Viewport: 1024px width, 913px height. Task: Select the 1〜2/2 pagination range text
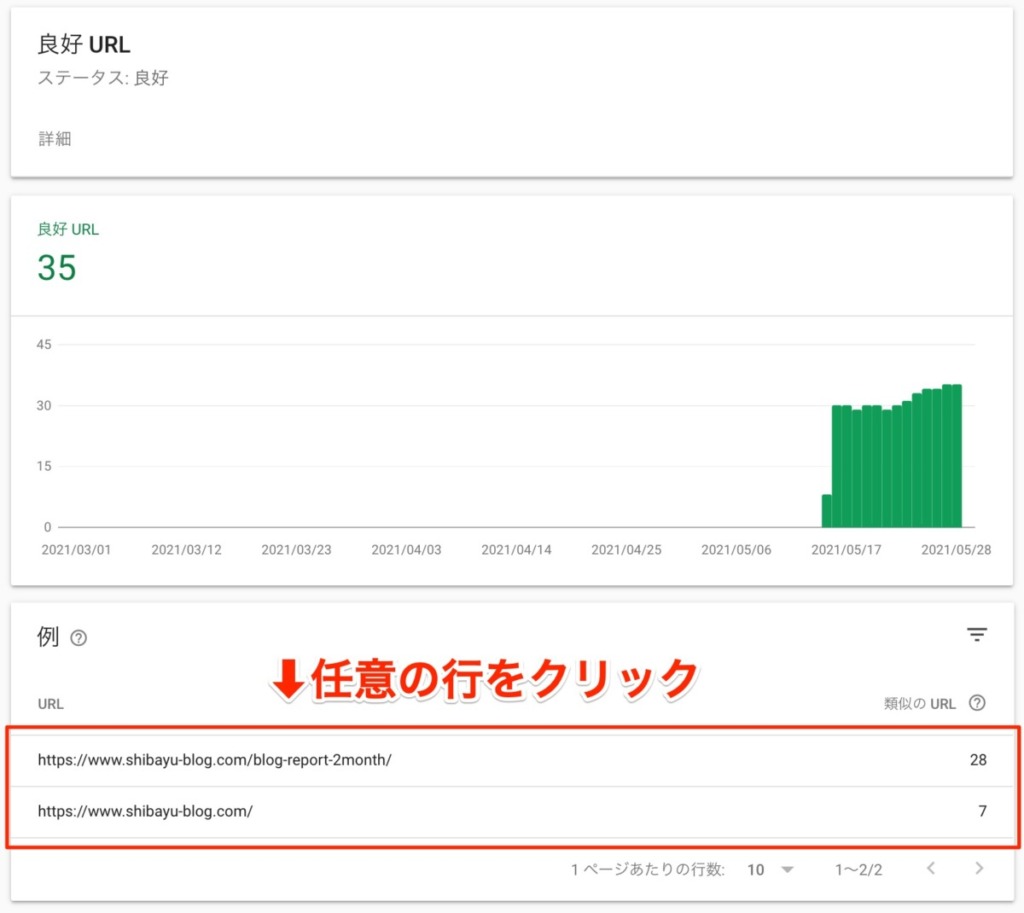[x=858, y=870]
